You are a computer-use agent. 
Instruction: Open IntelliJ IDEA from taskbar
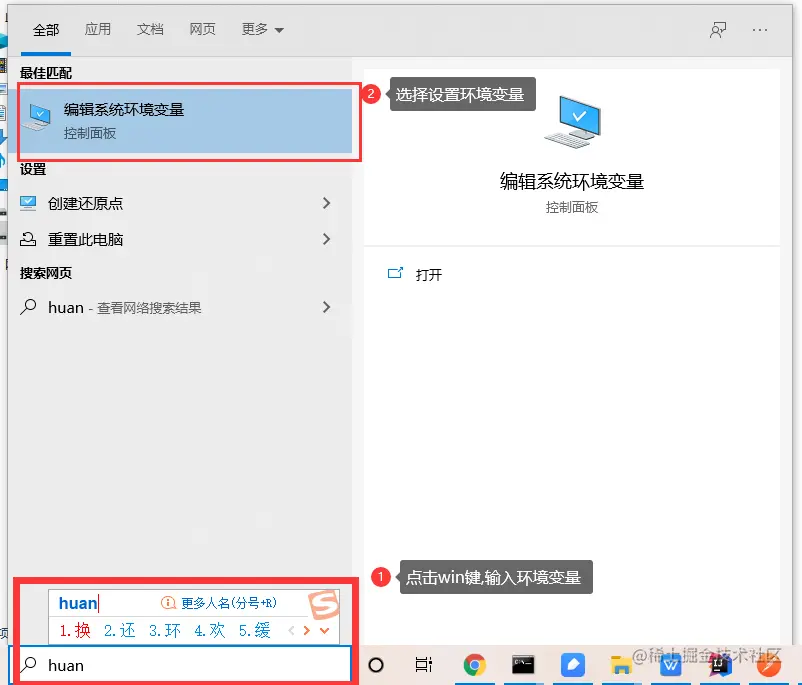click(x=719, y=665)
